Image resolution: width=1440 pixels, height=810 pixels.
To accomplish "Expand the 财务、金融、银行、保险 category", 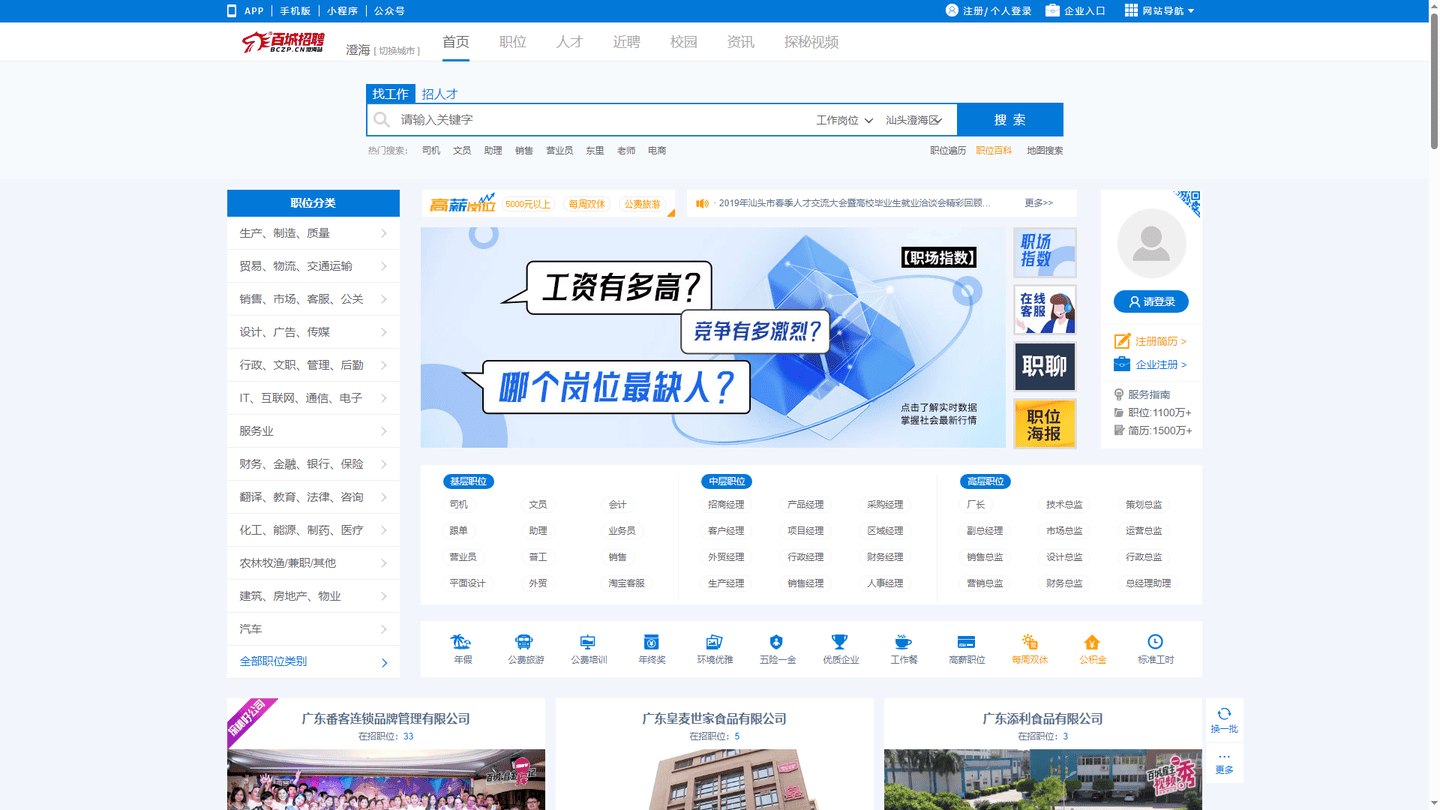I will (313, 464).
